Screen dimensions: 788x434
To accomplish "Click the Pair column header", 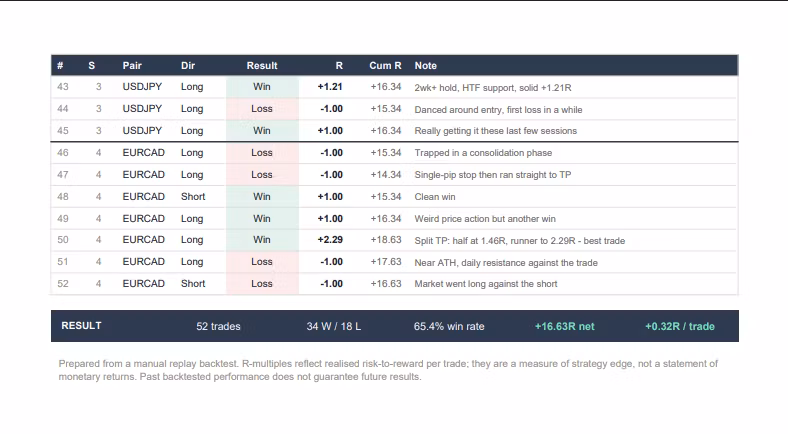I will 132,66.
